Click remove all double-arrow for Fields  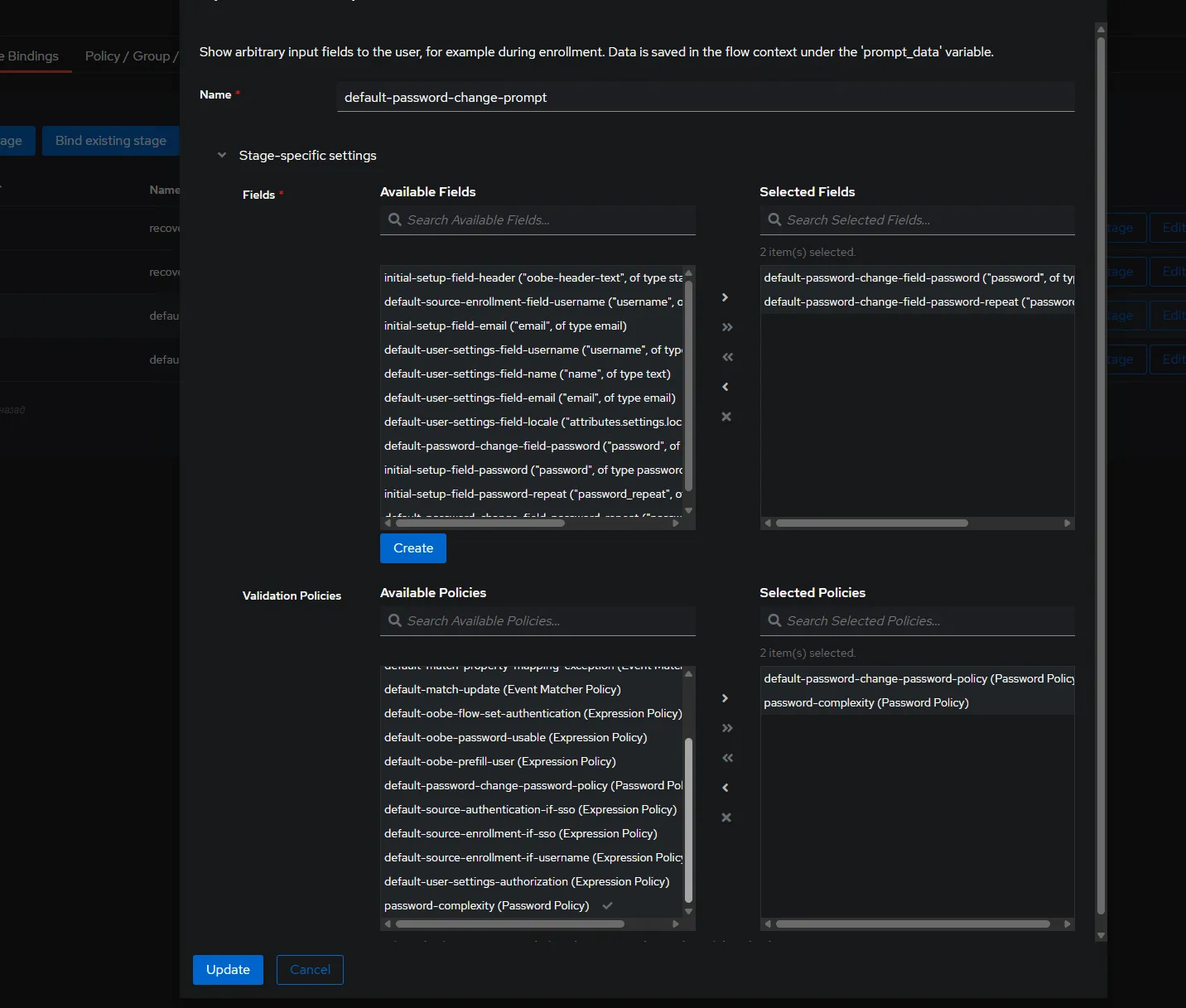[x=726, y=357]
